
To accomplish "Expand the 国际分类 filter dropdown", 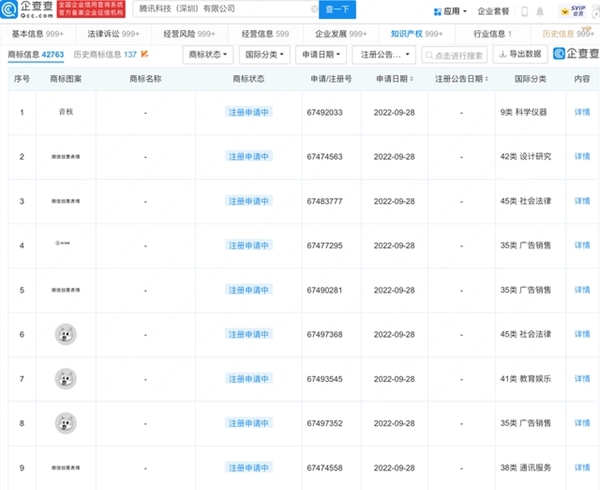I will [264, 55].
